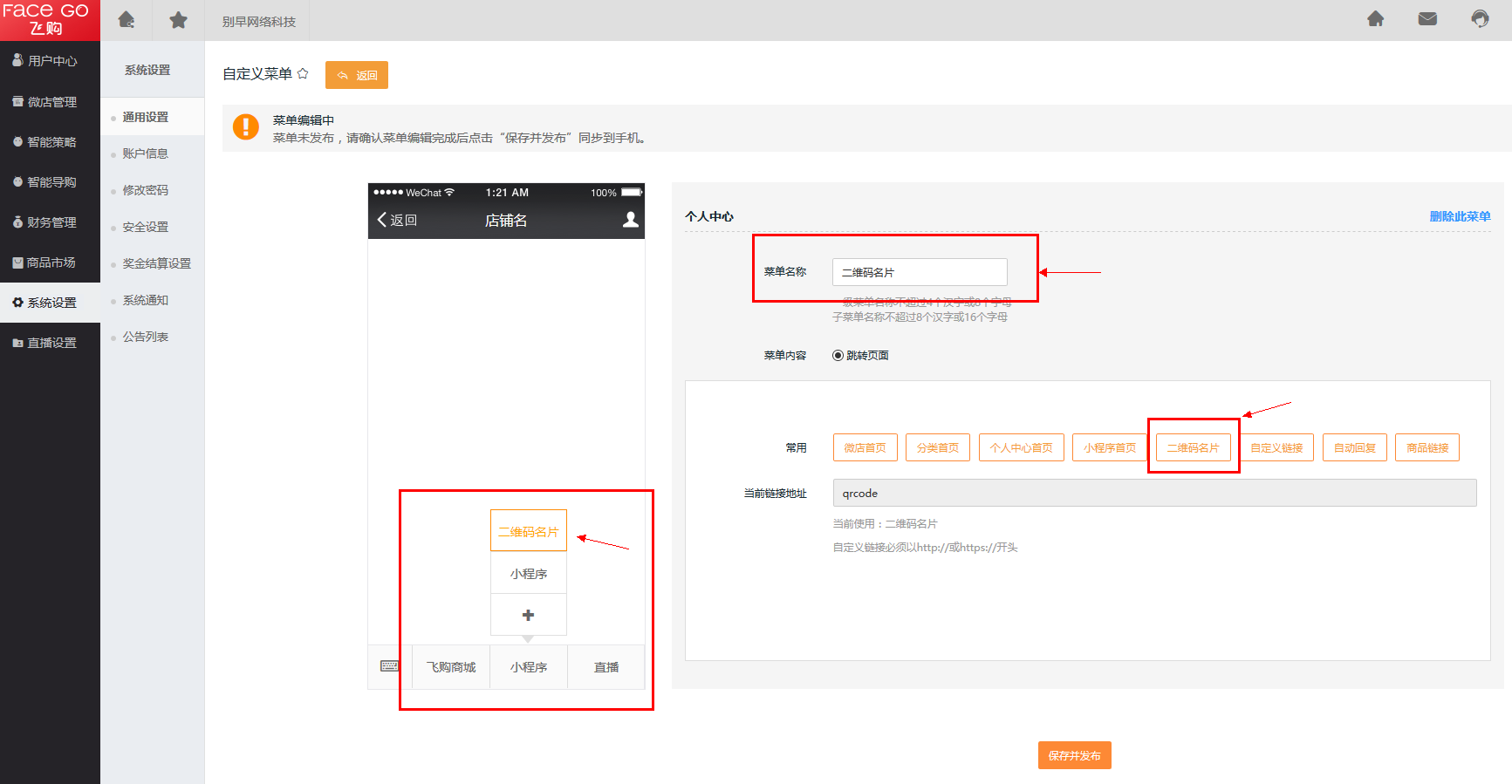1512x784 pixels.
Task: Expand the 飞购商城 menu in phone preview
Action: click(x=450, y=667)
